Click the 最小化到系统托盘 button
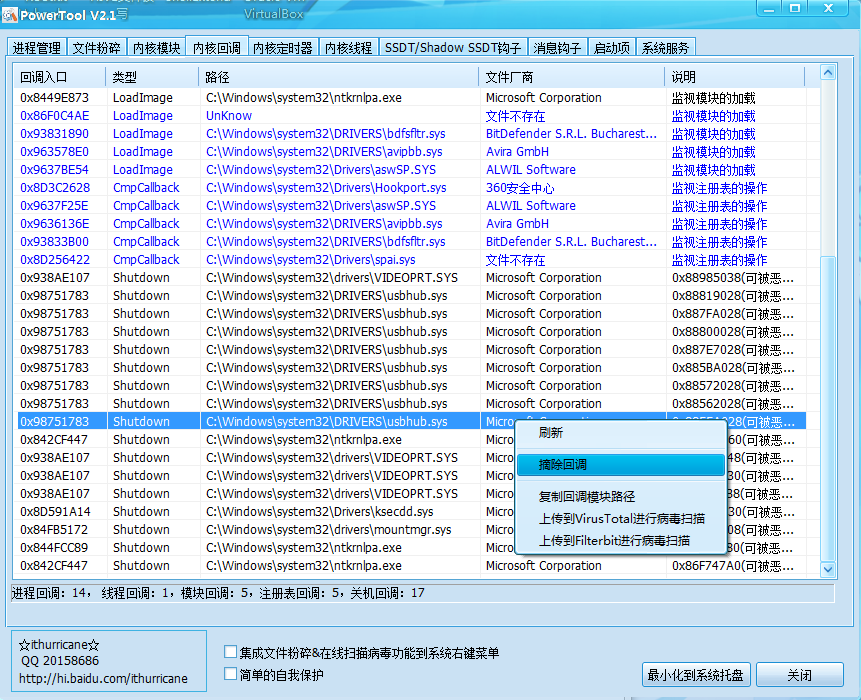 (696, 675)
